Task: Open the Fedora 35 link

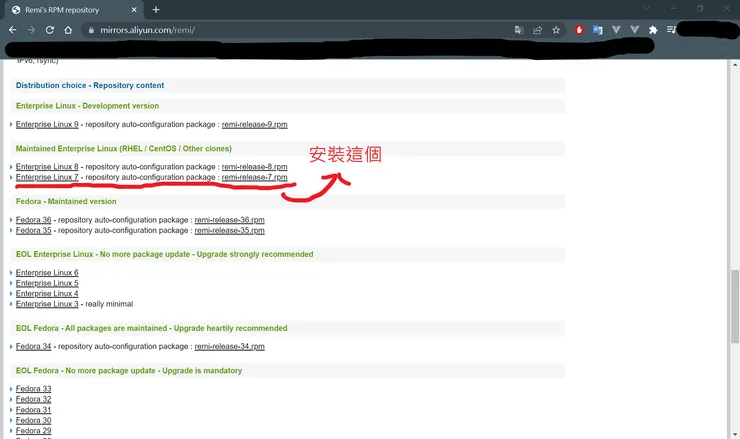Action: [x=34, y=230]
